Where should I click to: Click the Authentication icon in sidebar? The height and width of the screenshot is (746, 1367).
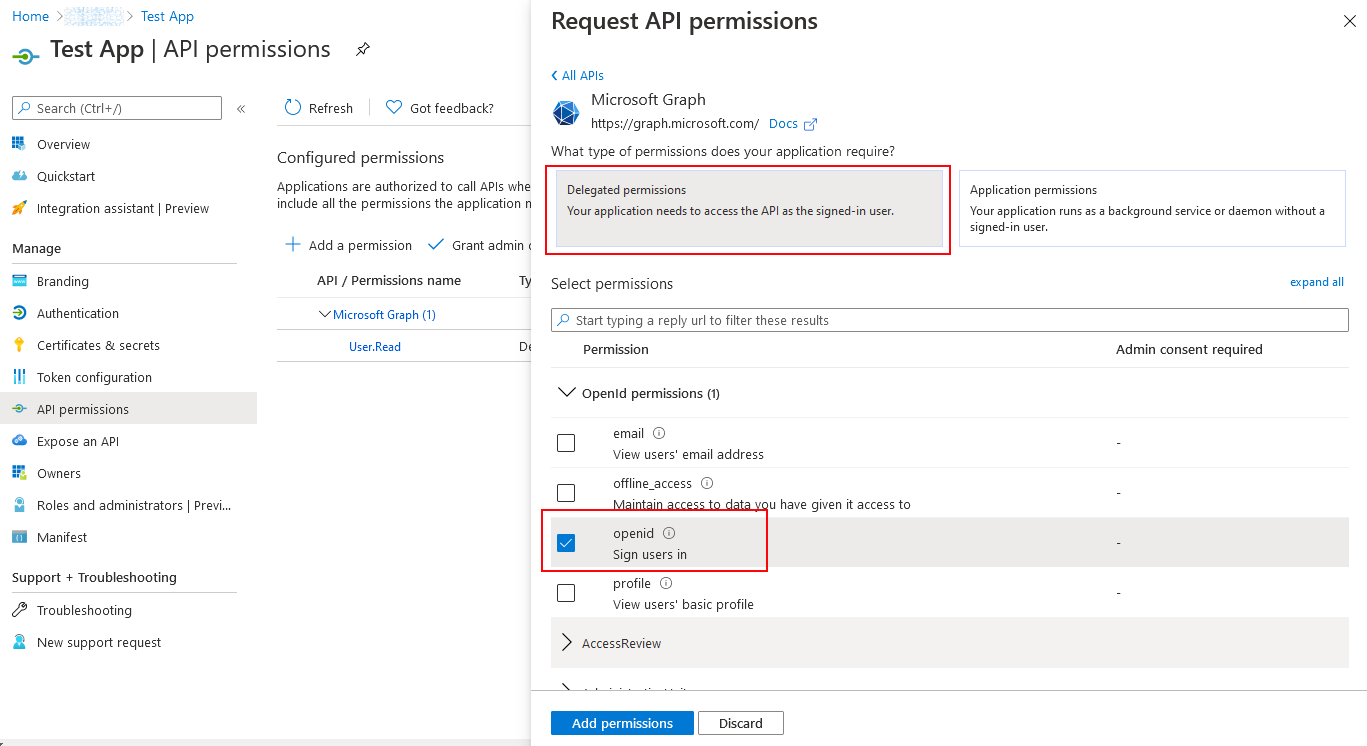pos(19,313)
